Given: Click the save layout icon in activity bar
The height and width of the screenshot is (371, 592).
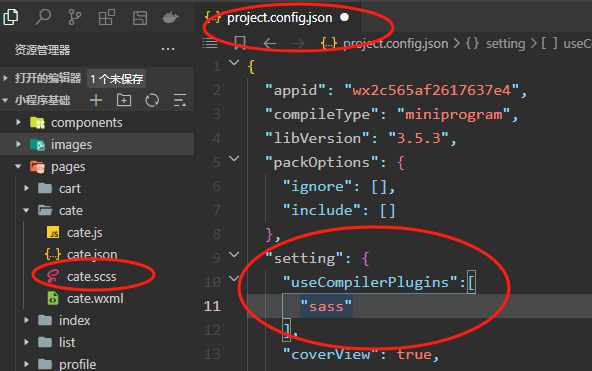Looking at the screenshot, I should pyautogui.click(x=140, y=18).
